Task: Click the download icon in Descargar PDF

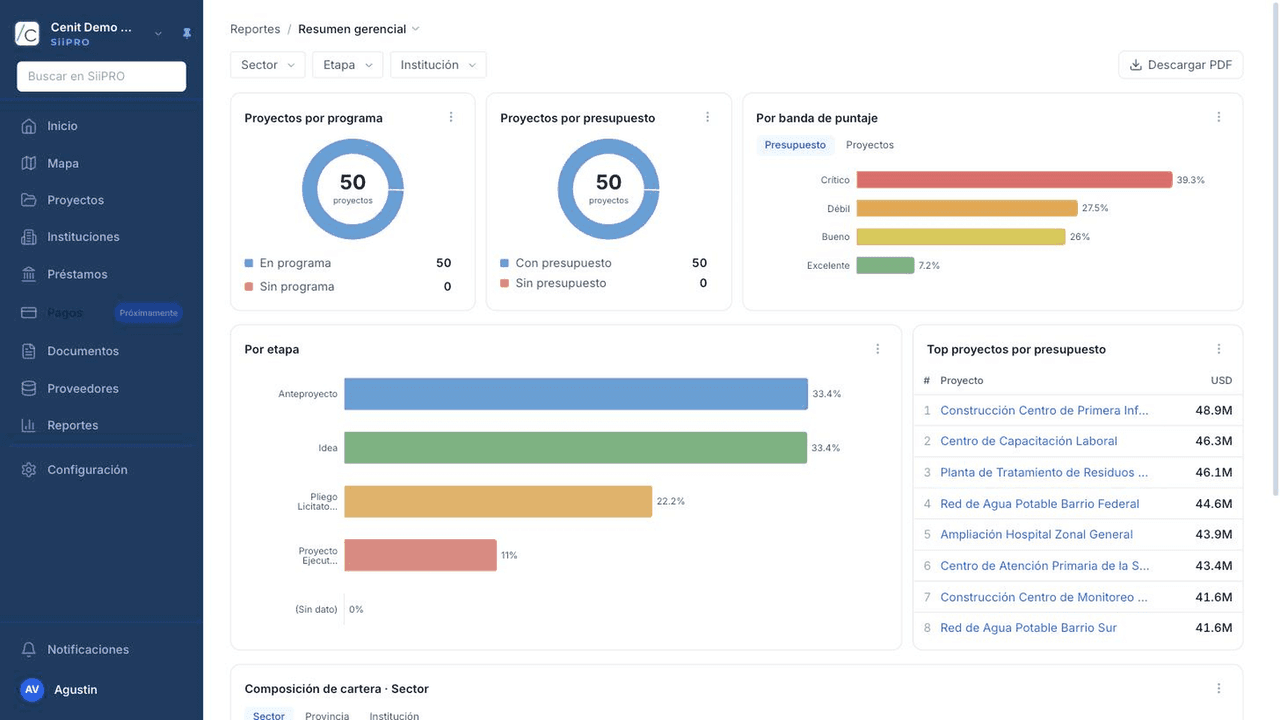Action: click(1136, 65)
